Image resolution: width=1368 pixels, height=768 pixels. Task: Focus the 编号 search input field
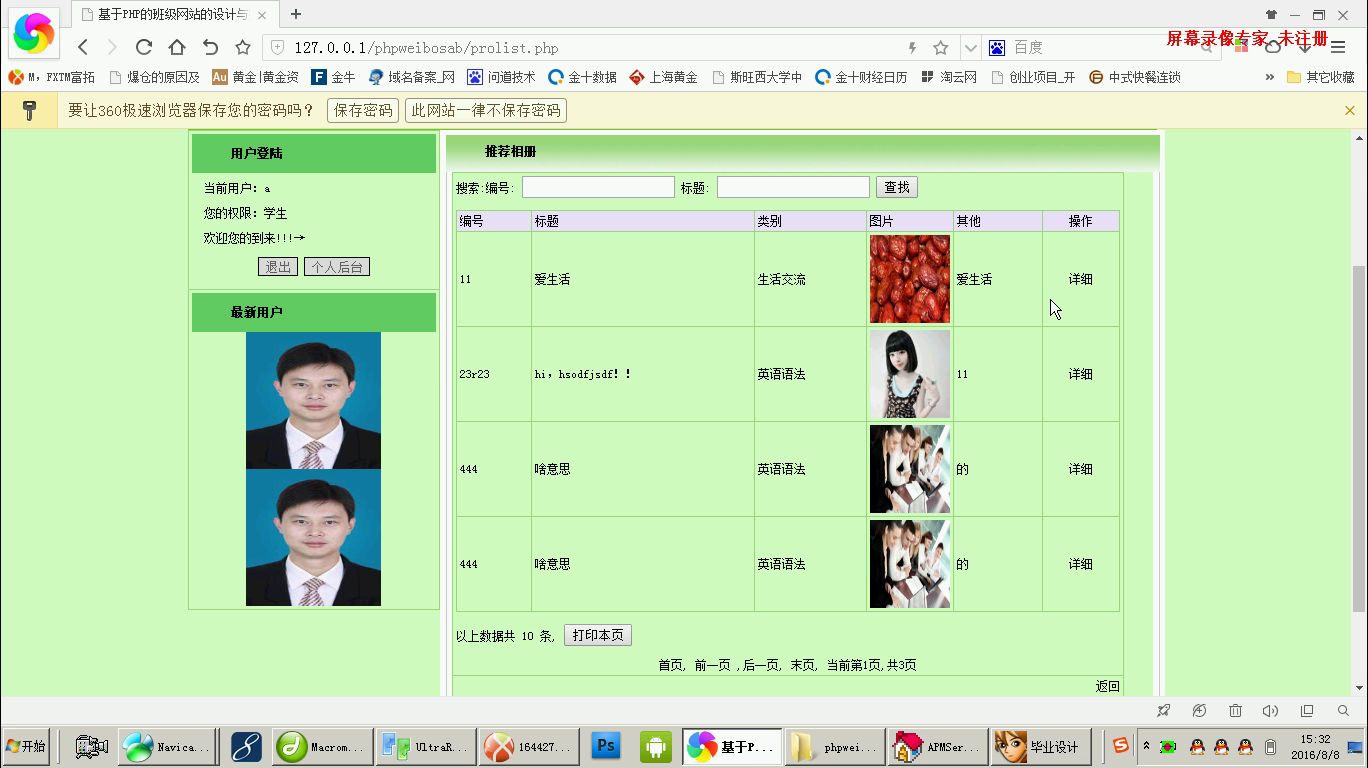tap(598, 187)
